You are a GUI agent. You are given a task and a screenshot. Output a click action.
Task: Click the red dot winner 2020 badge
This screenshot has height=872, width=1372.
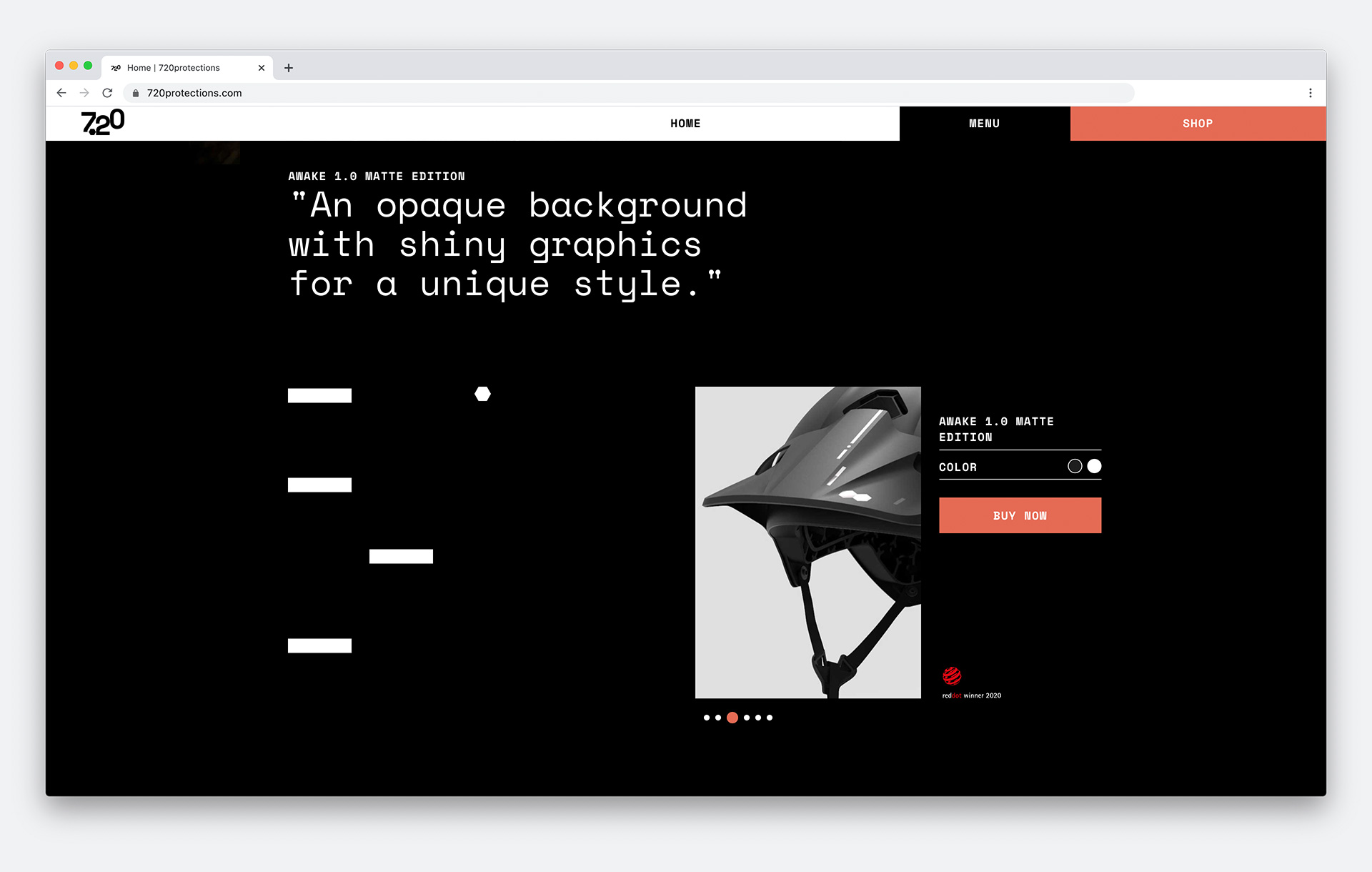[x=971, y=683]
